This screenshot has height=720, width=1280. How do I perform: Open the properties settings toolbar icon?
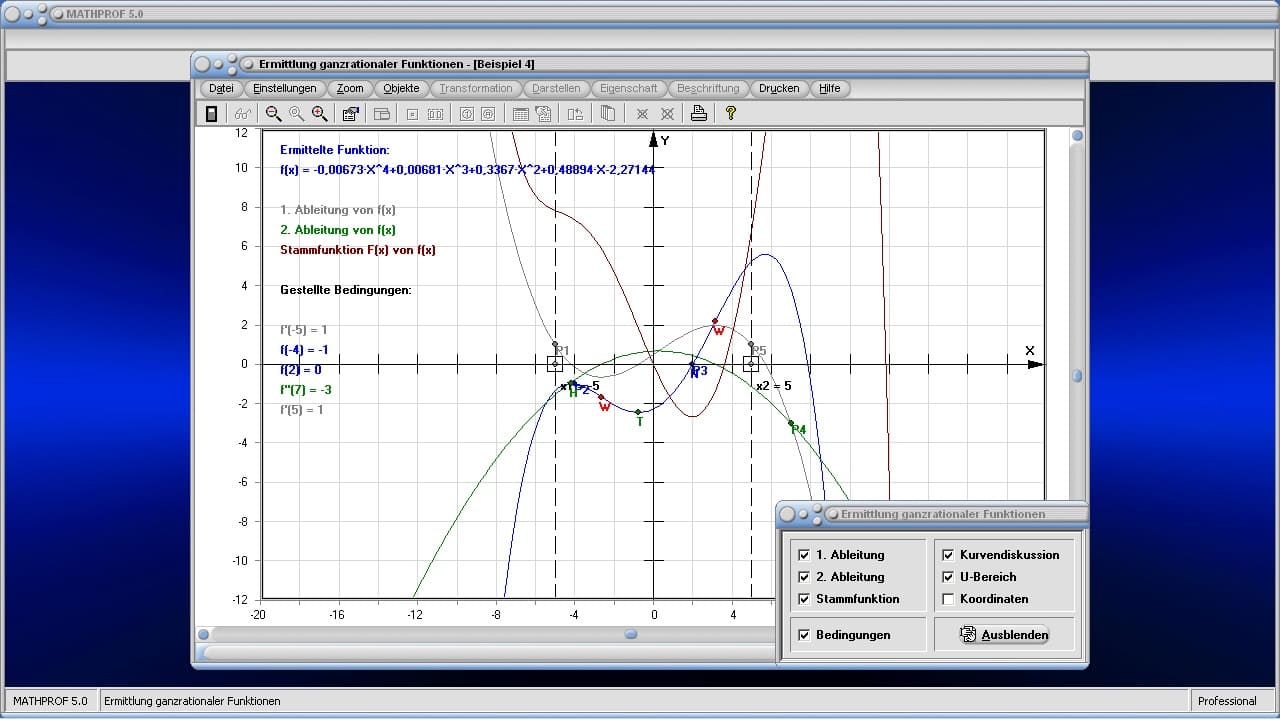[350, 114]
